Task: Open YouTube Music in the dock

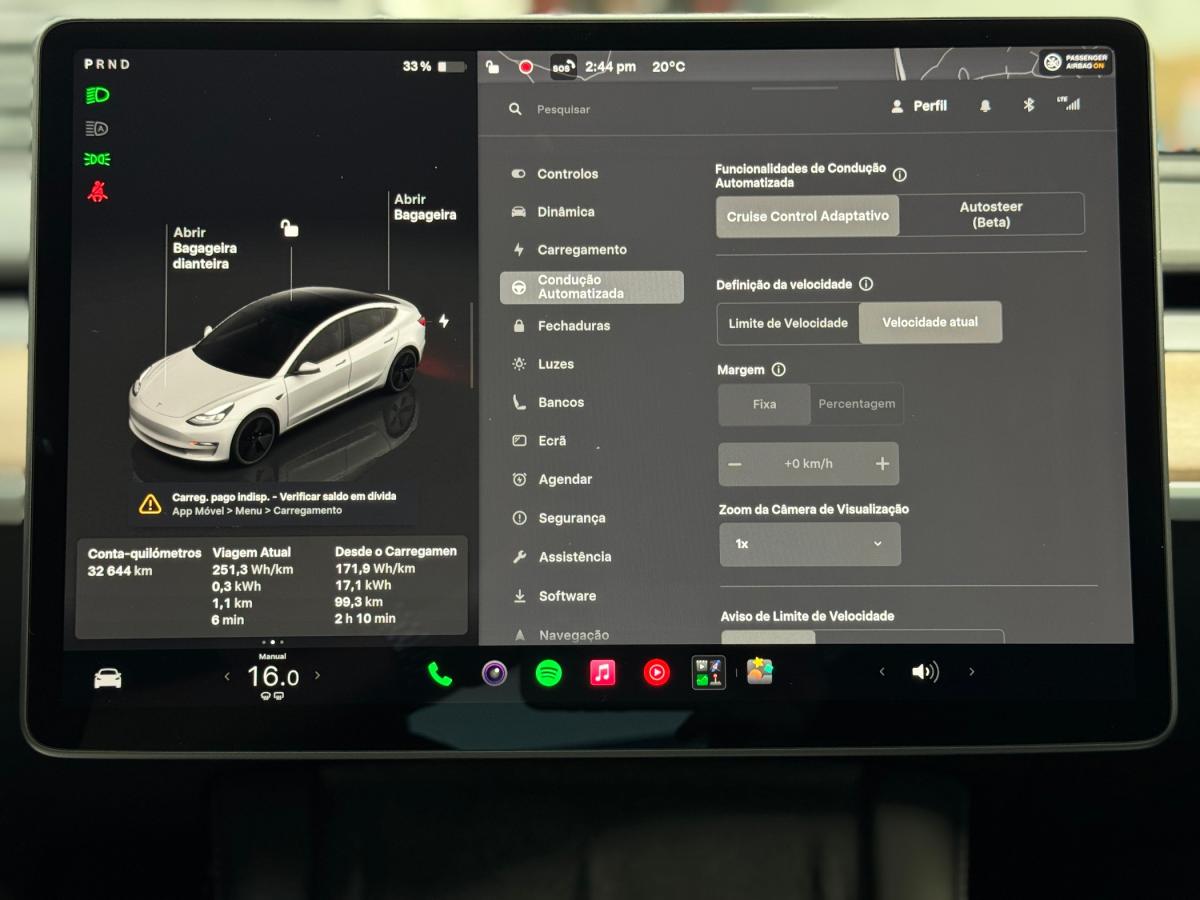Action: point(656,673)
